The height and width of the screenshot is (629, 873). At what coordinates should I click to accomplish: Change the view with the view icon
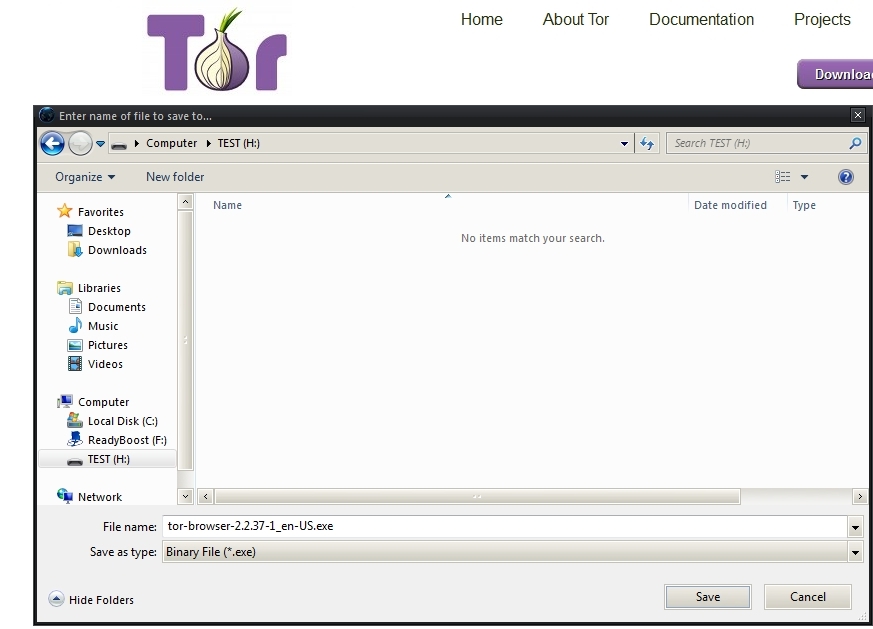pos(782,177)
